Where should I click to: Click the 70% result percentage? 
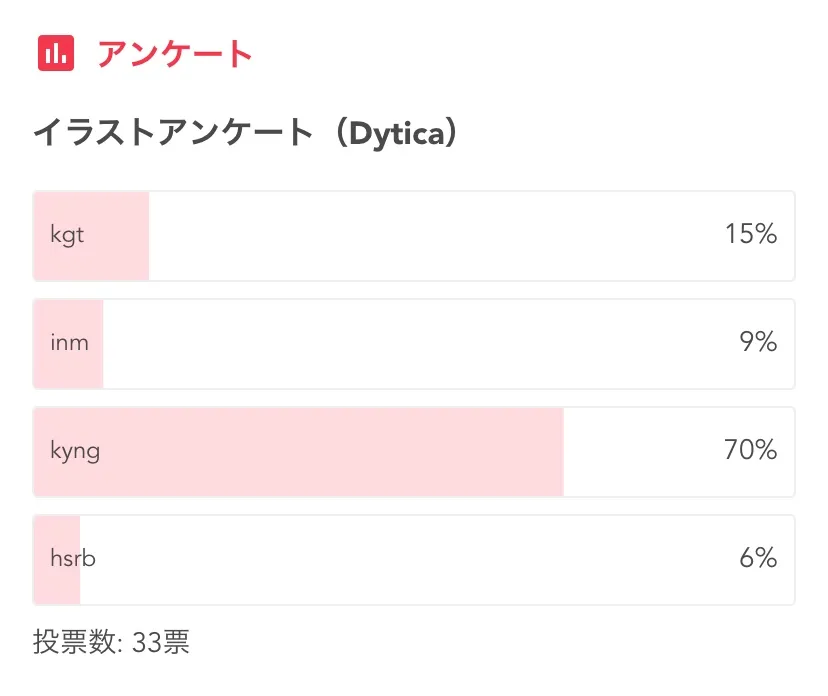[x=750, y=451]
